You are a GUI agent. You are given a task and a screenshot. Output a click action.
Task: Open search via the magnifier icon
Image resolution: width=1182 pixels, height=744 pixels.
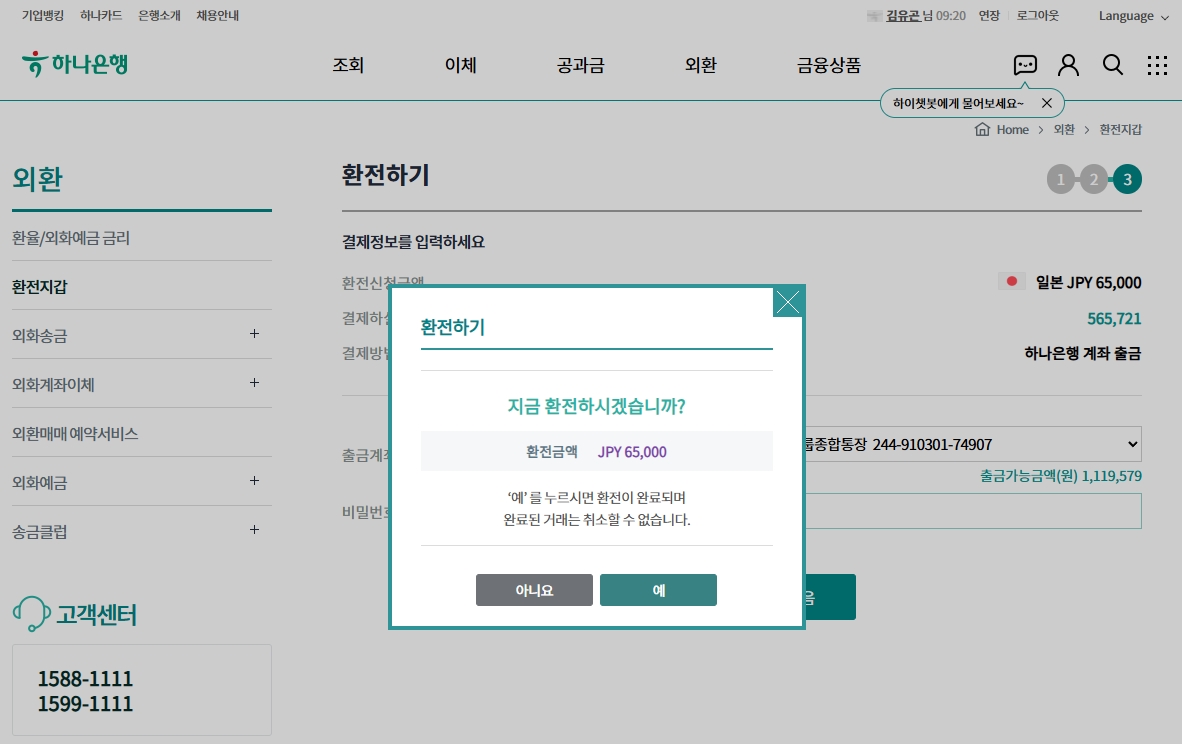tap(1113, 64)
